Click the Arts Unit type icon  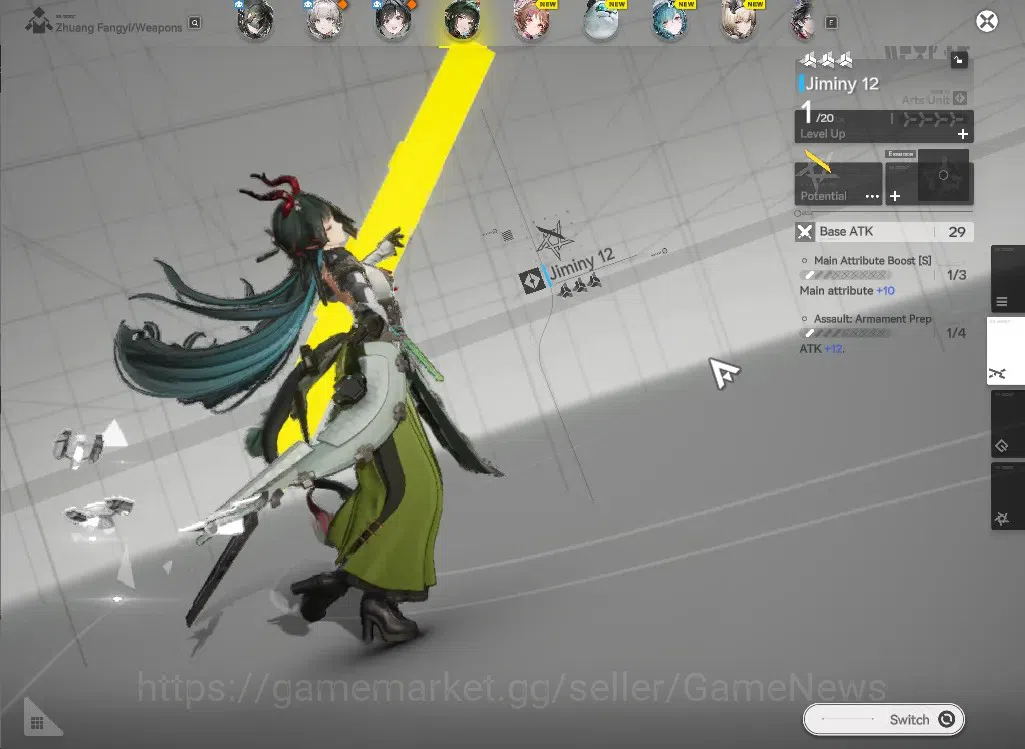(960, 99)
